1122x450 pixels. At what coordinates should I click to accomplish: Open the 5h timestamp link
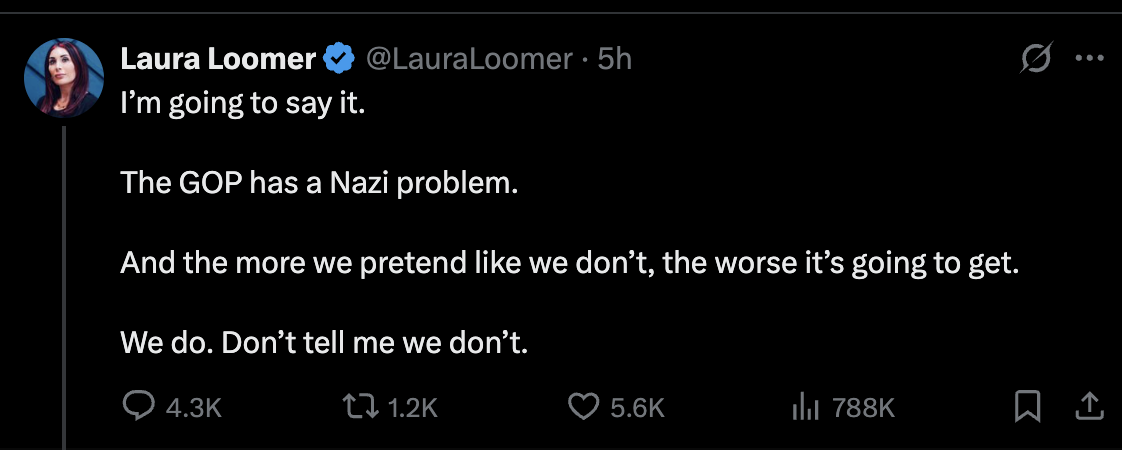[614, 60]
